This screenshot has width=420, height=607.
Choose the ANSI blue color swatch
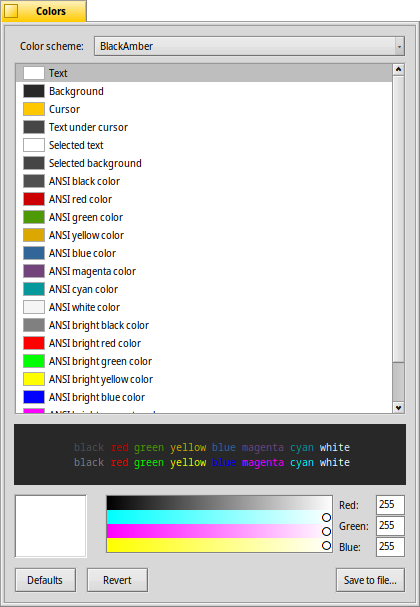[34, 253]
